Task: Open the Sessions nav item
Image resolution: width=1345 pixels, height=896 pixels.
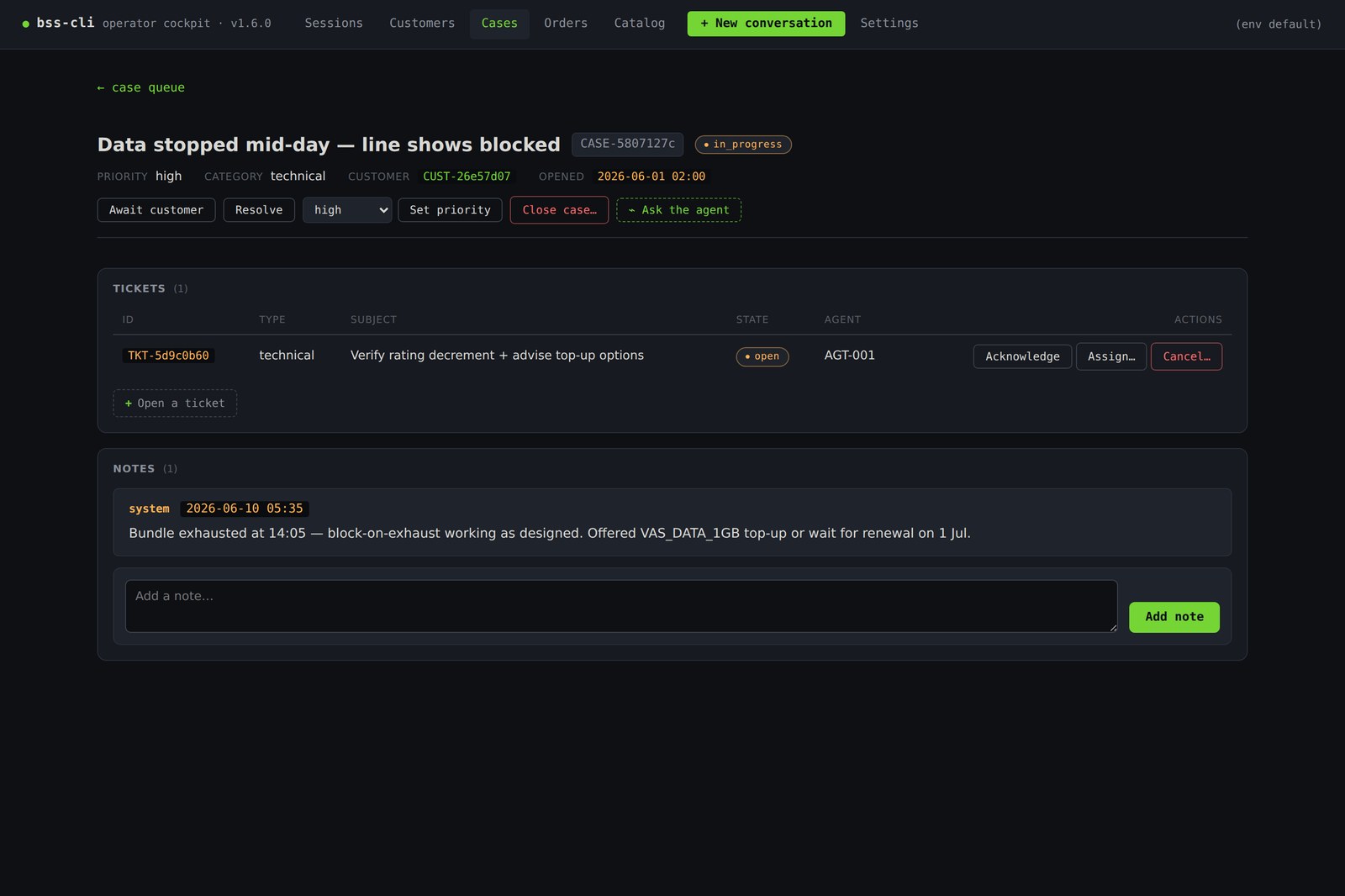Action: (x=334, y=24)
